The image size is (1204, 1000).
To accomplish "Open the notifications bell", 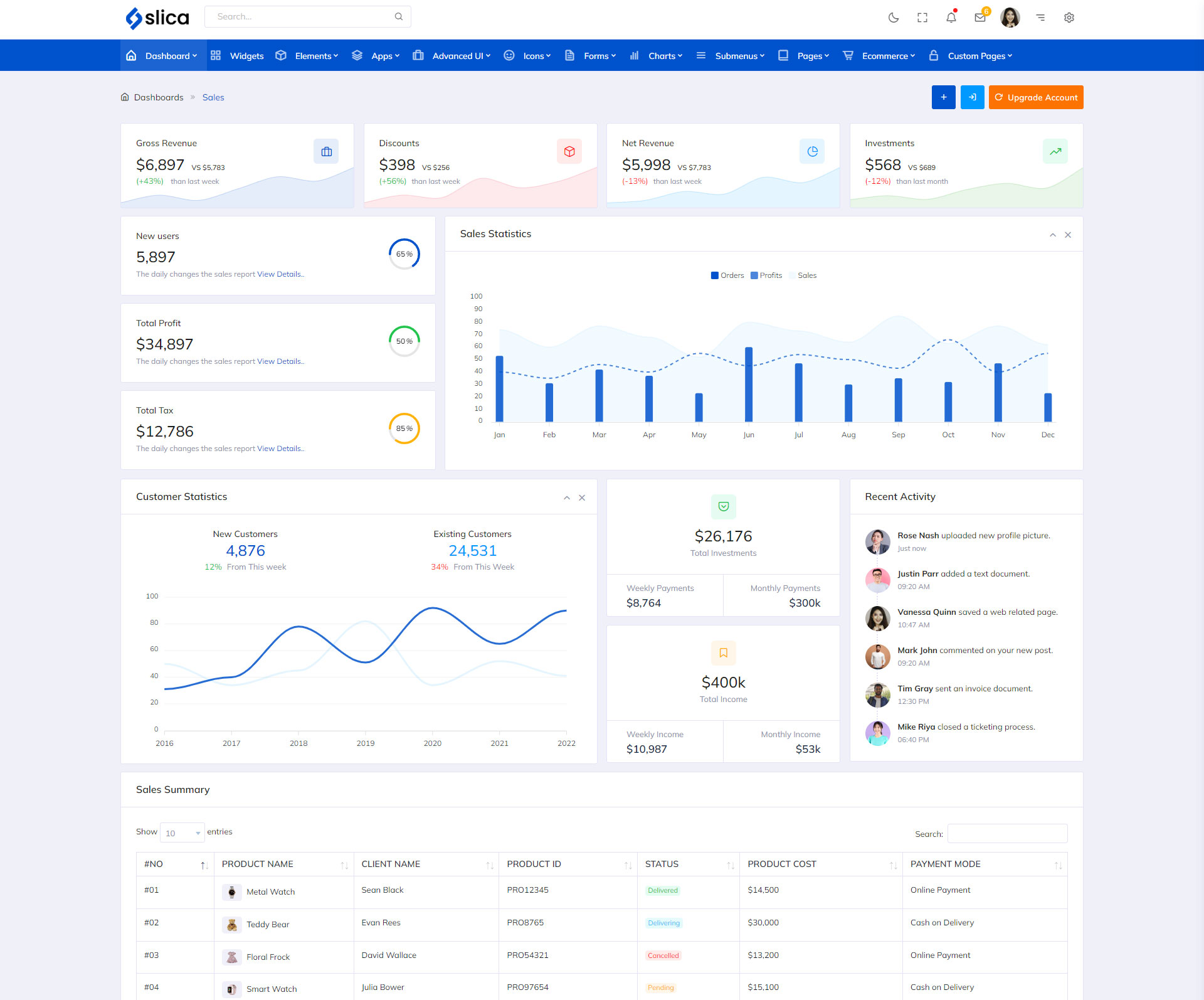I will (x=951, y=18).
